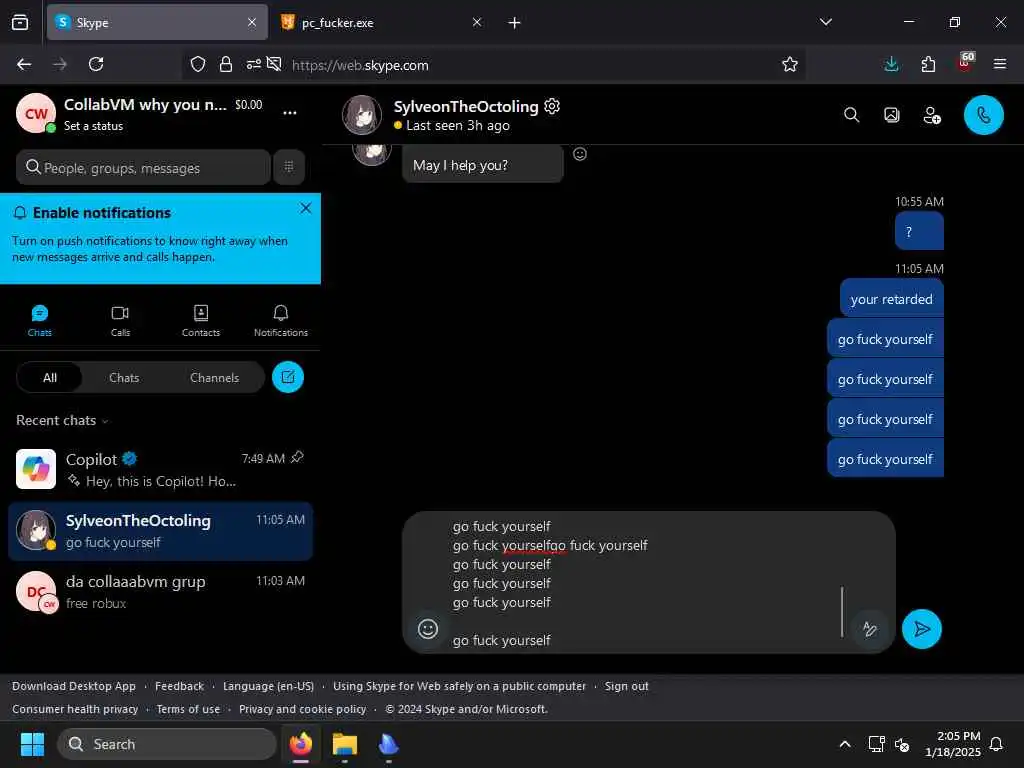This screenshot has width=1024, height=768.
Task: Open the search-in-conversation magnifier icon
Action: pyautogui.click(x=852, y=115)
